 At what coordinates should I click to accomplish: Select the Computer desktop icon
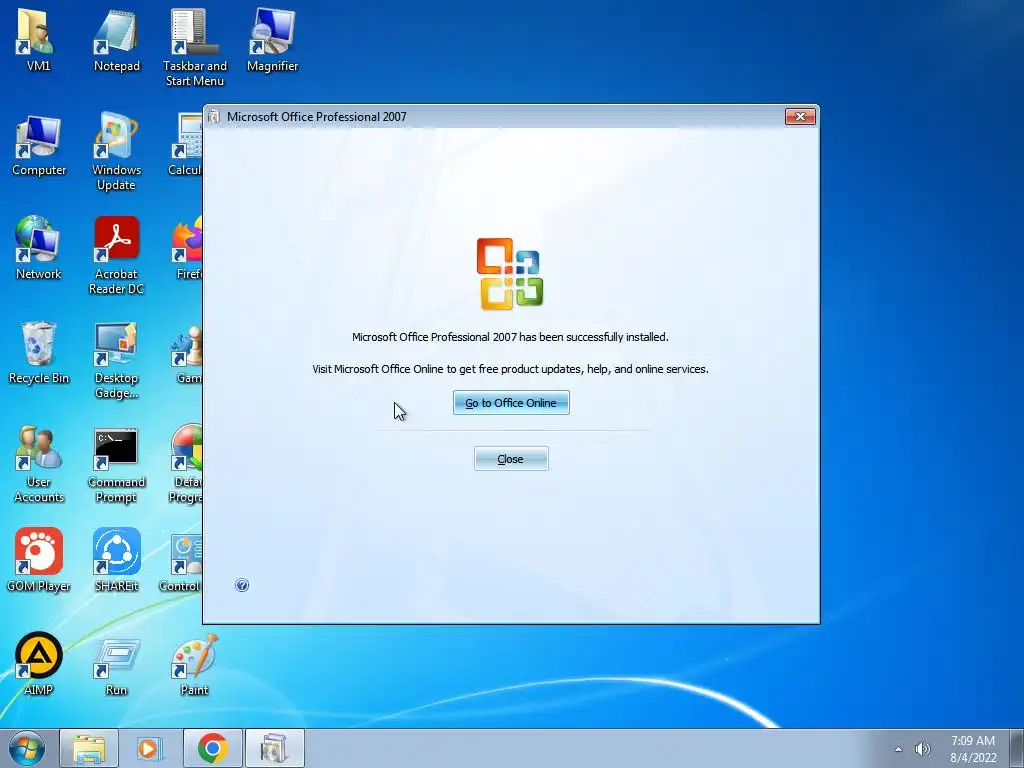pyautogui.click(x=39, y=146)
